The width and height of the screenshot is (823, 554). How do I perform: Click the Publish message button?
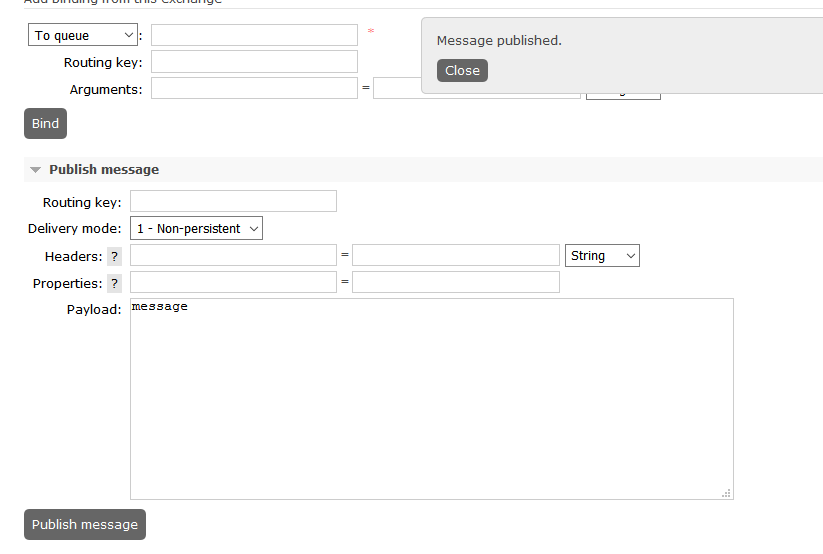coord(85,525)
